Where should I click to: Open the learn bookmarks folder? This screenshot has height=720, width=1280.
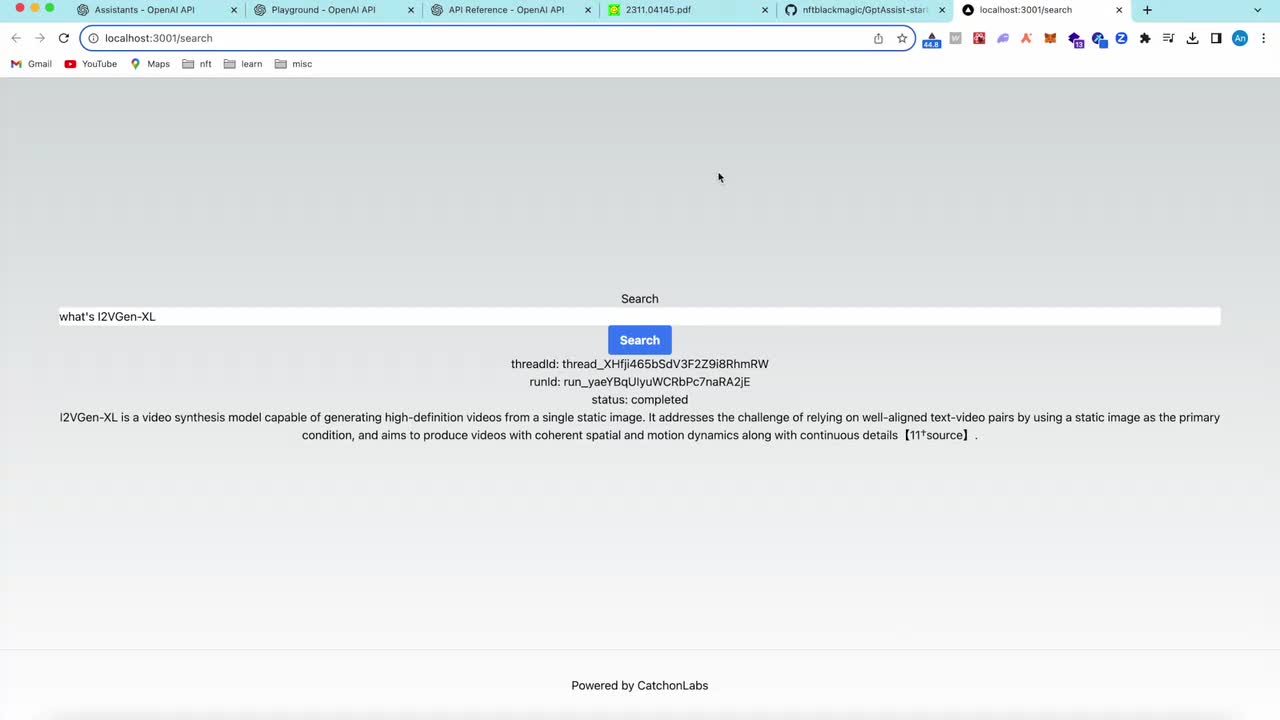coord(243,64)
